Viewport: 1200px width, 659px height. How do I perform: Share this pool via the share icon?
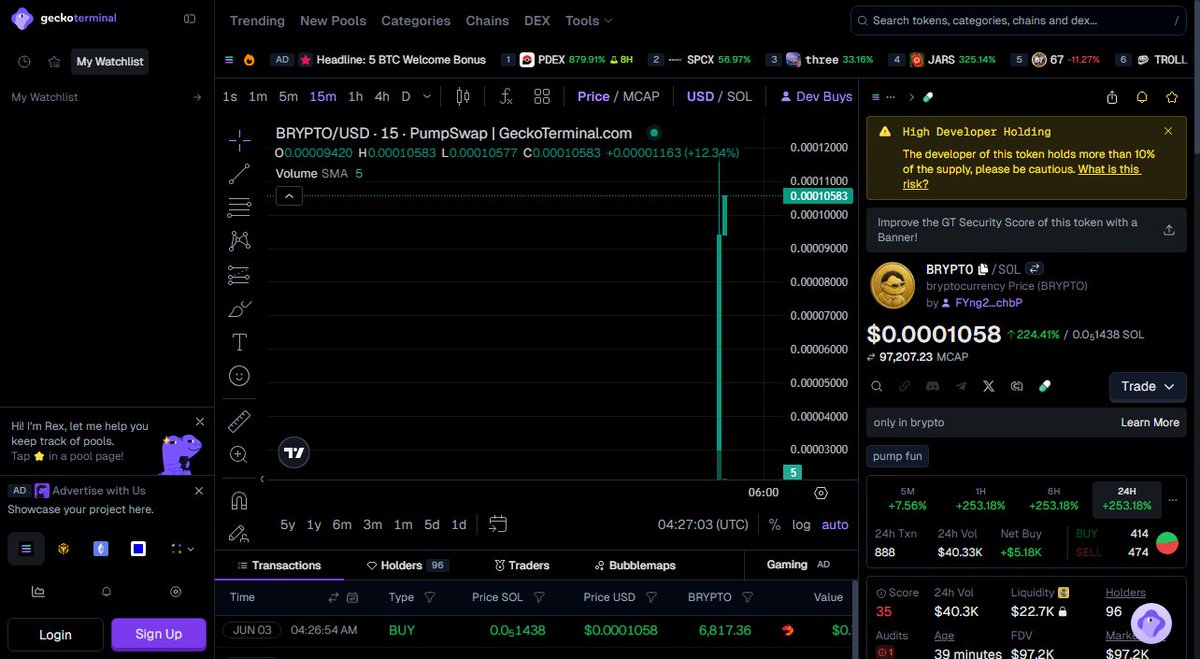[x=1112, y=97]
